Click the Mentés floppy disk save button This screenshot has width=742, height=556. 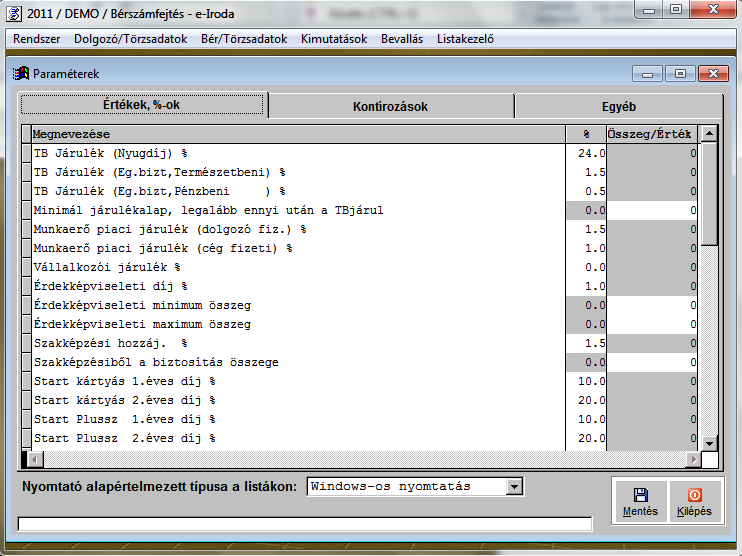640,500
